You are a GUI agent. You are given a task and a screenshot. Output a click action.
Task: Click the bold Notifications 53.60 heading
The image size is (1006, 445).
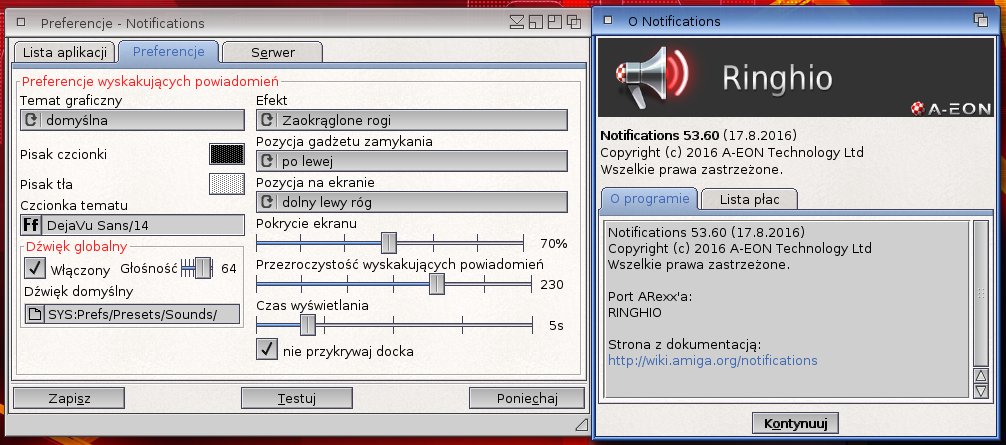(x=660, y=136)
